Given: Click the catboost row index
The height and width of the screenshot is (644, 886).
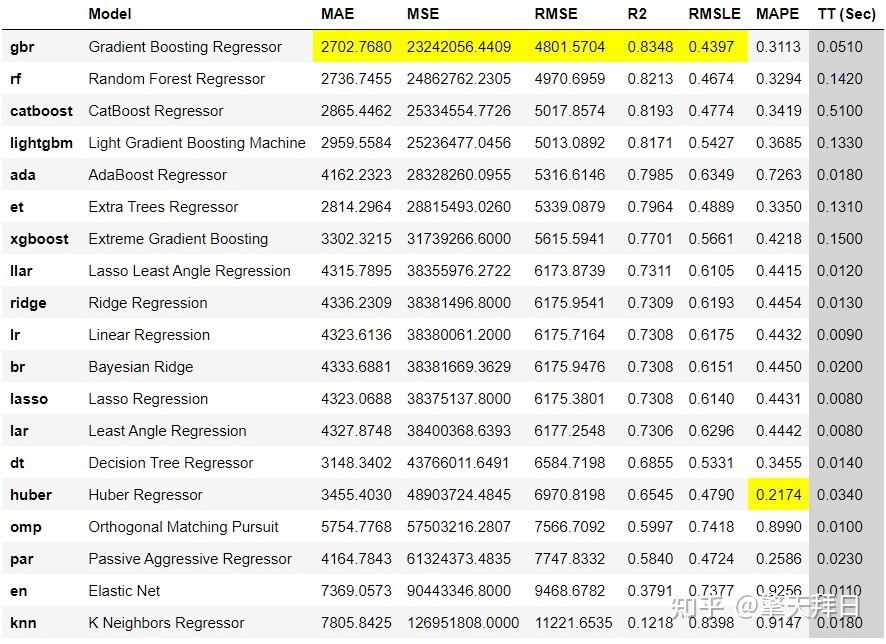Looking at the screenshot, I should click(41, 111).
